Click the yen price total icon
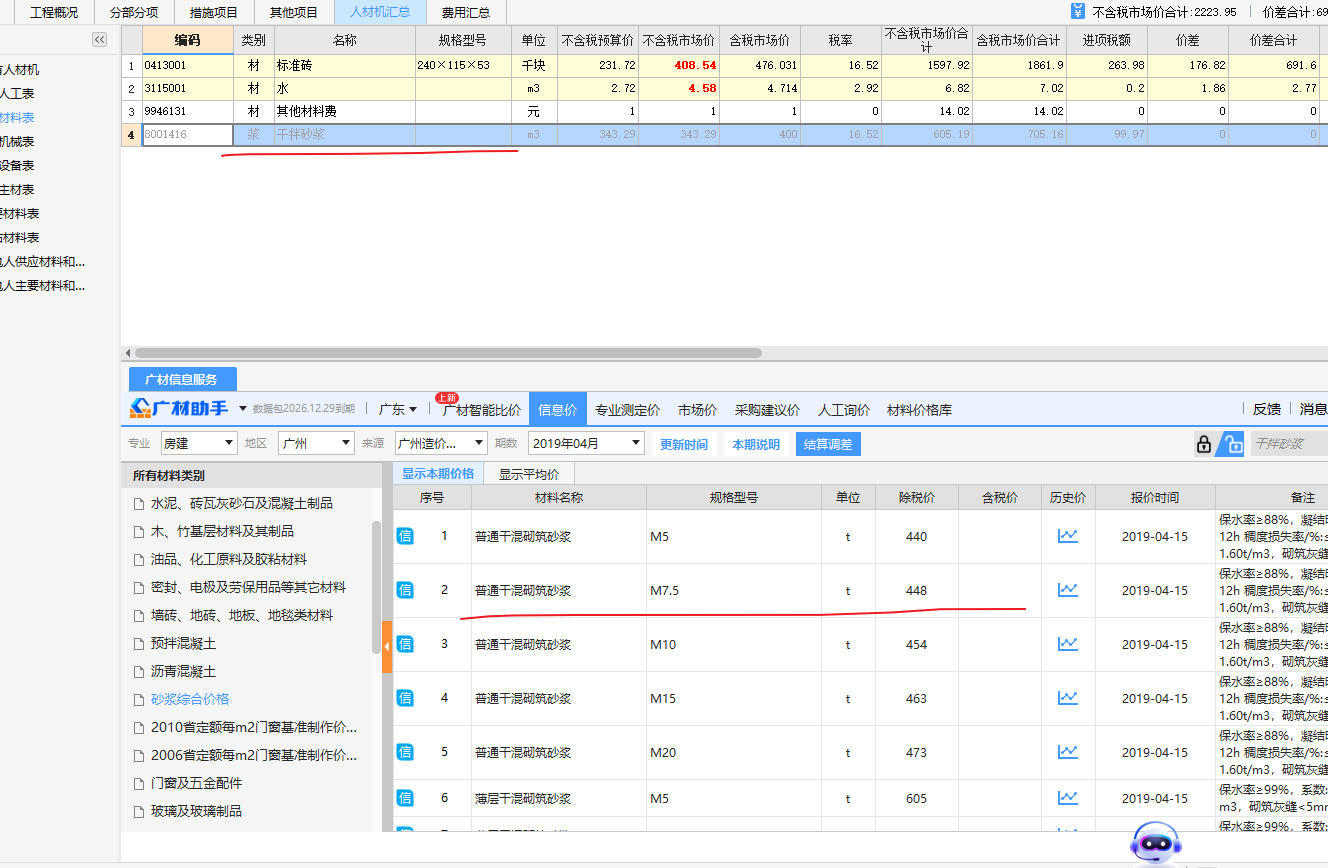Viewport: 1328px width, 868px height. pyautogui.click(x=1077, y=12)
